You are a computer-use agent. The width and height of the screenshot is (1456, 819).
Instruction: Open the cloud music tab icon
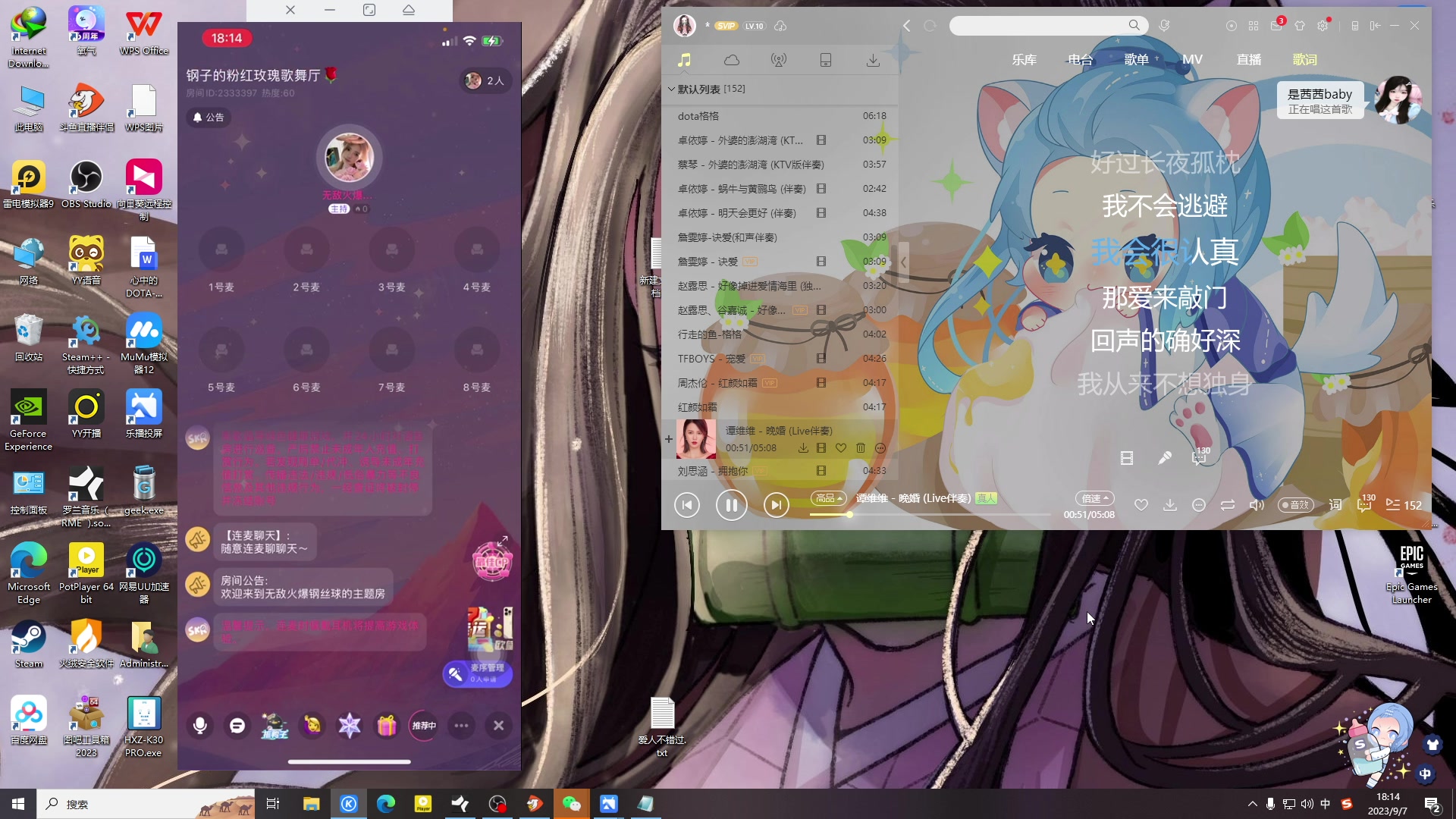coord(732,60)
